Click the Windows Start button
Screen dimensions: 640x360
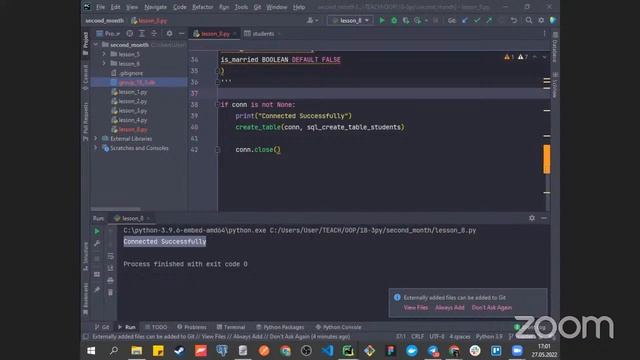[91, 351]
